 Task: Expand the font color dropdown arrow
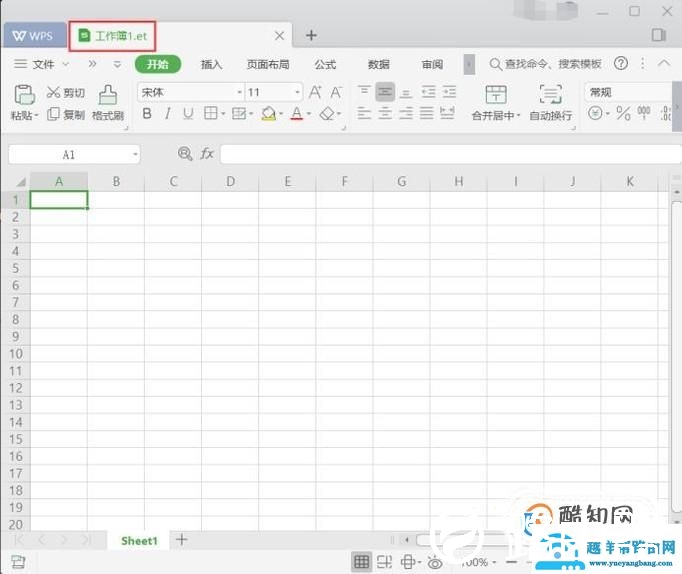[309, 114]
